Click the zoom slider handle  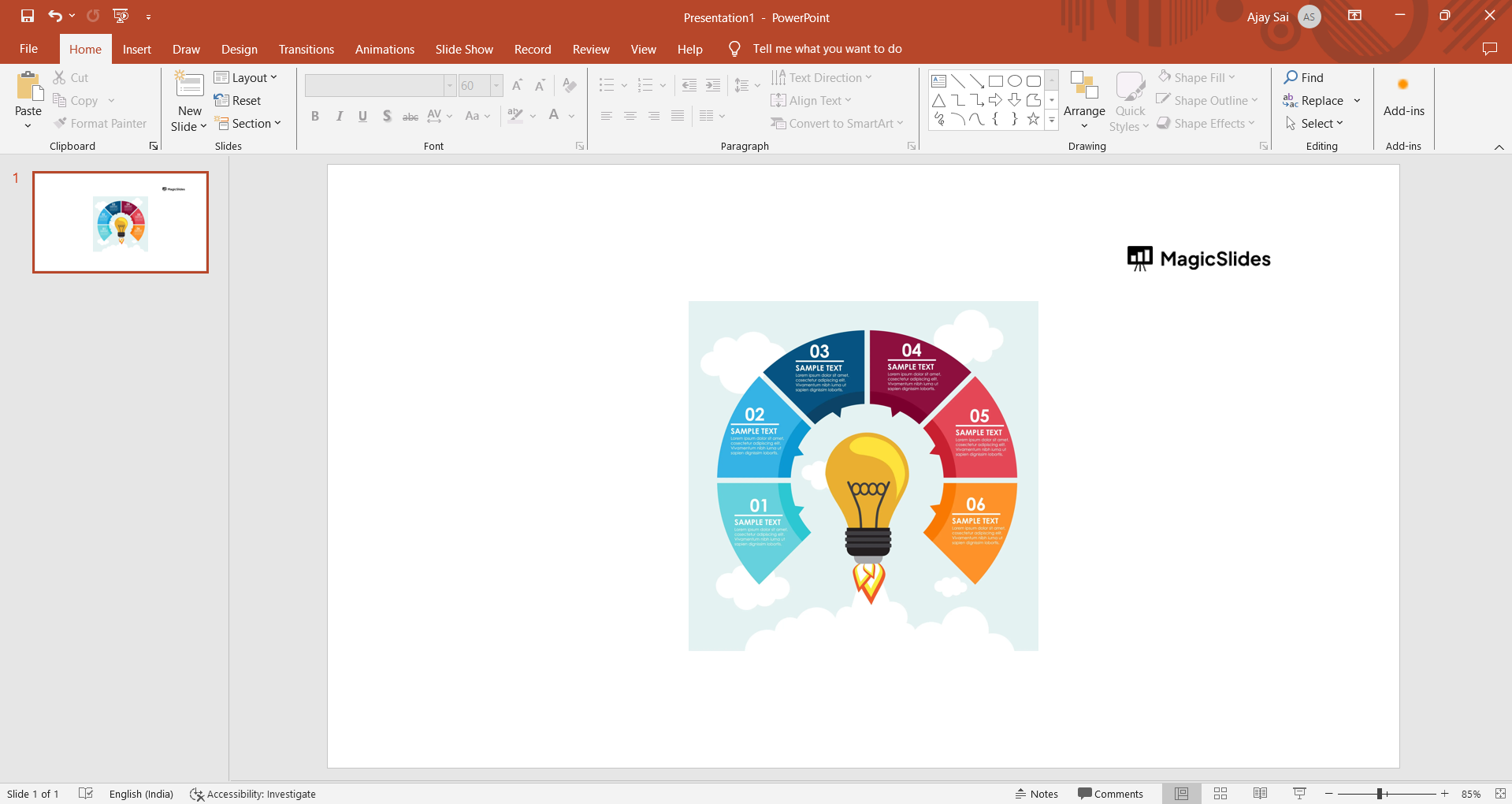click(1380, 794)
